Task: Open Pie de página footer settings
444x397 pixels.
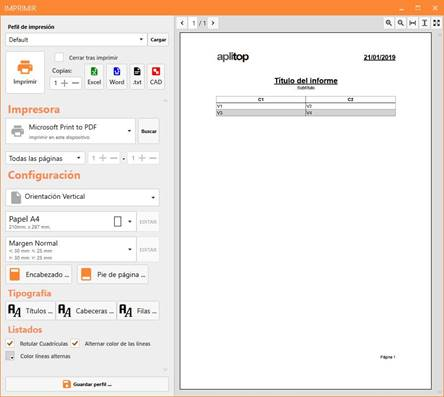Action: [113, 274]
